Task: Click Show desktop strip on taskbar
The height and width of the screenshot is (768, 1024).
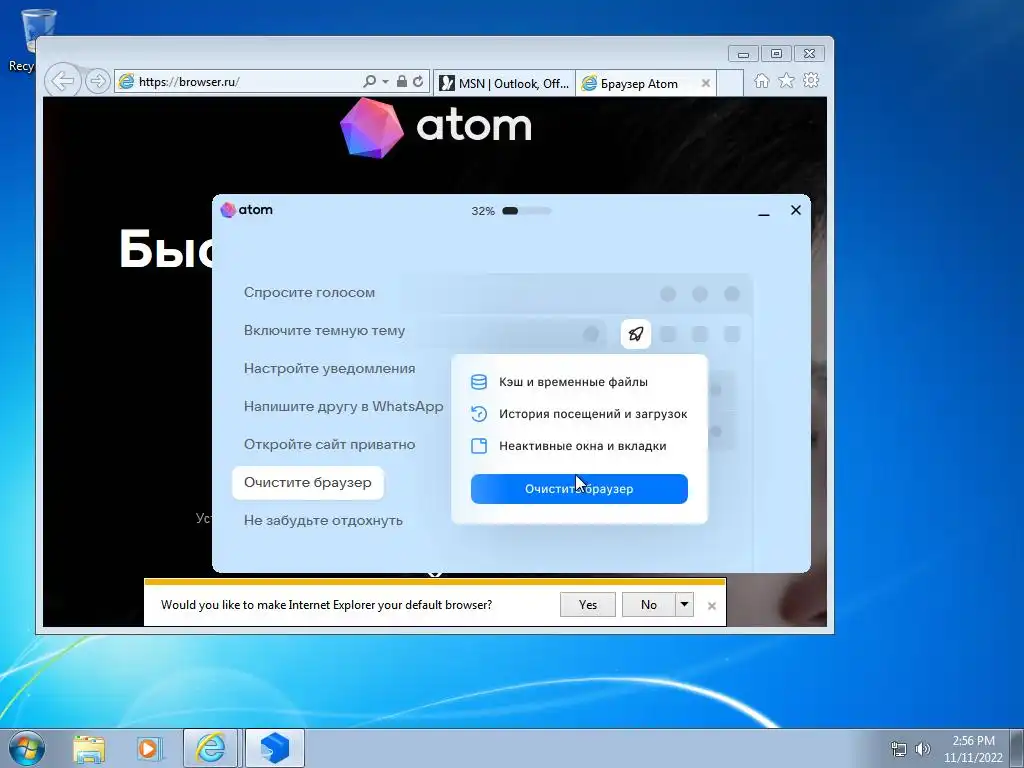Action: coord(1018,749)
